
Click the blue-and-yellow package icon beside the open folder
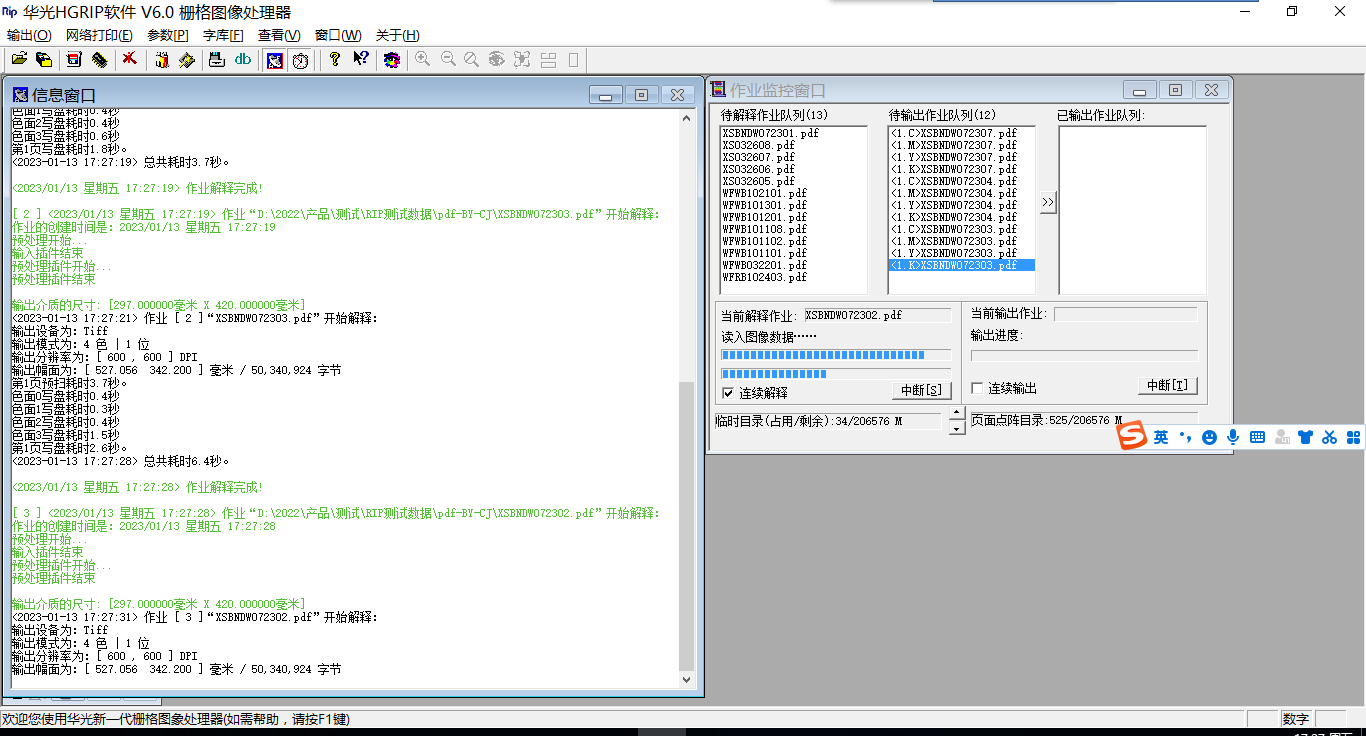pos(44,60)
